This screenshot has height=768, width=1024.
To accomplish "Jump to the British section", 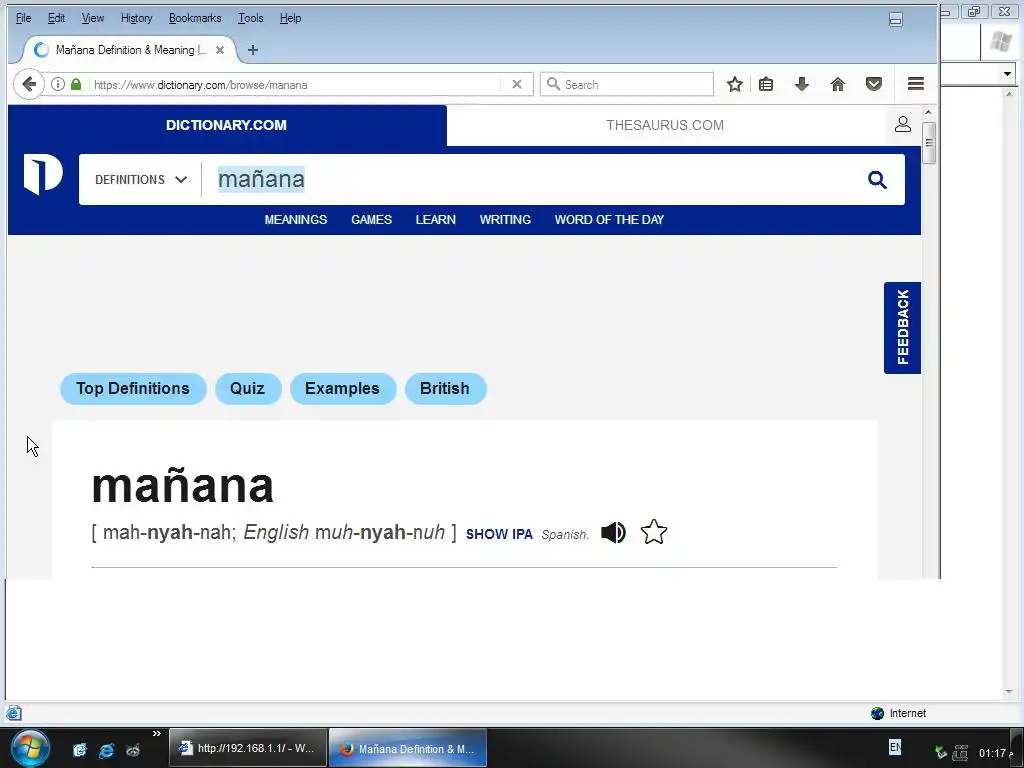I will [445, 389].
